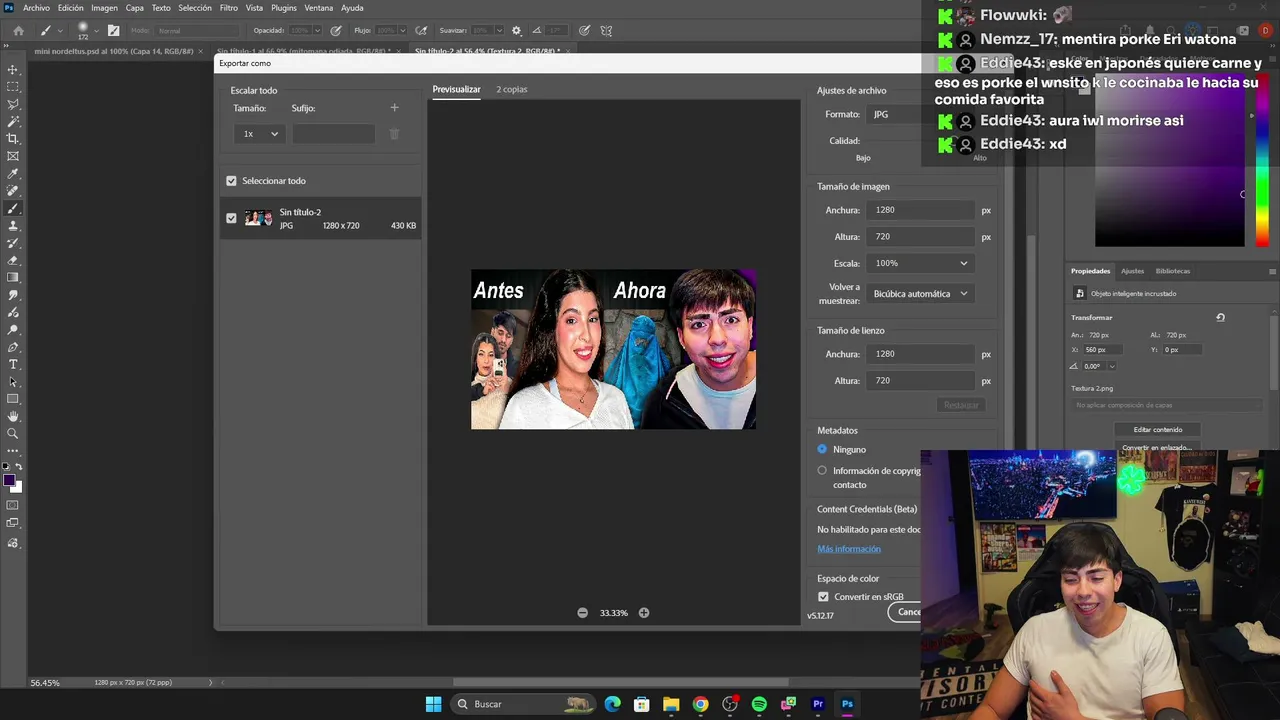This screenshot has height=720, width=1280.
Task: Open Spotify from the taskbar
Action: 759,704
